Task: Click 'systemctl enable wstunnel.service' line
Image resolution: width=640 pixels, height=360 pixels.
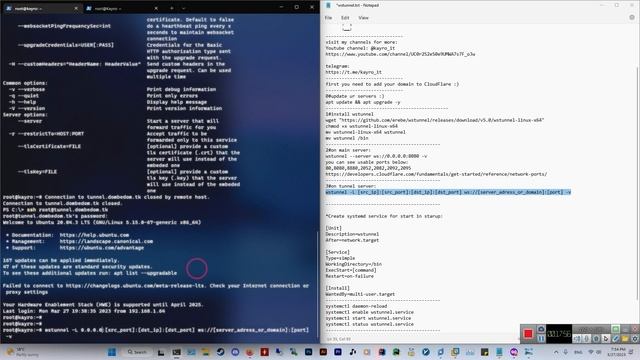Action: 369,312
